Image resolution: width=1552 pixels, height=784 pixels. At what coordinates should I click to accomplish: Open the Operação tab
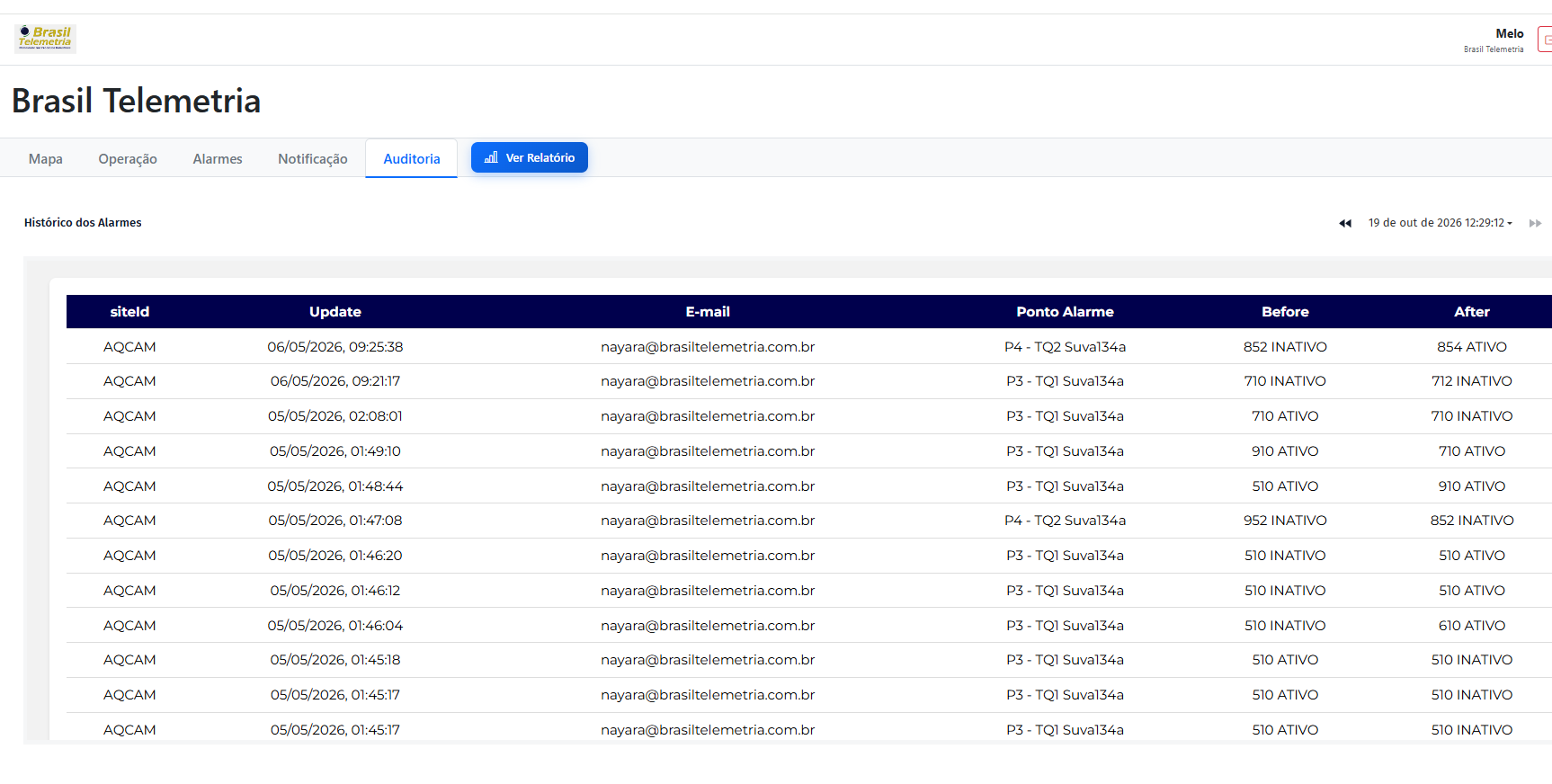[x=128, y=159]
